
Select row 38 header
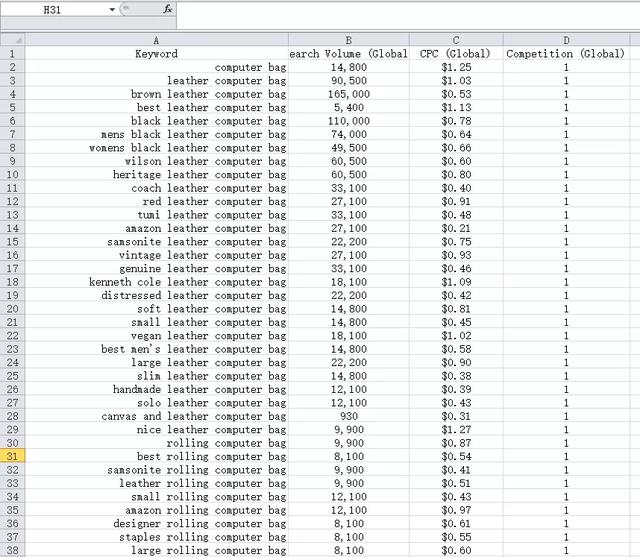pos(13,550)
